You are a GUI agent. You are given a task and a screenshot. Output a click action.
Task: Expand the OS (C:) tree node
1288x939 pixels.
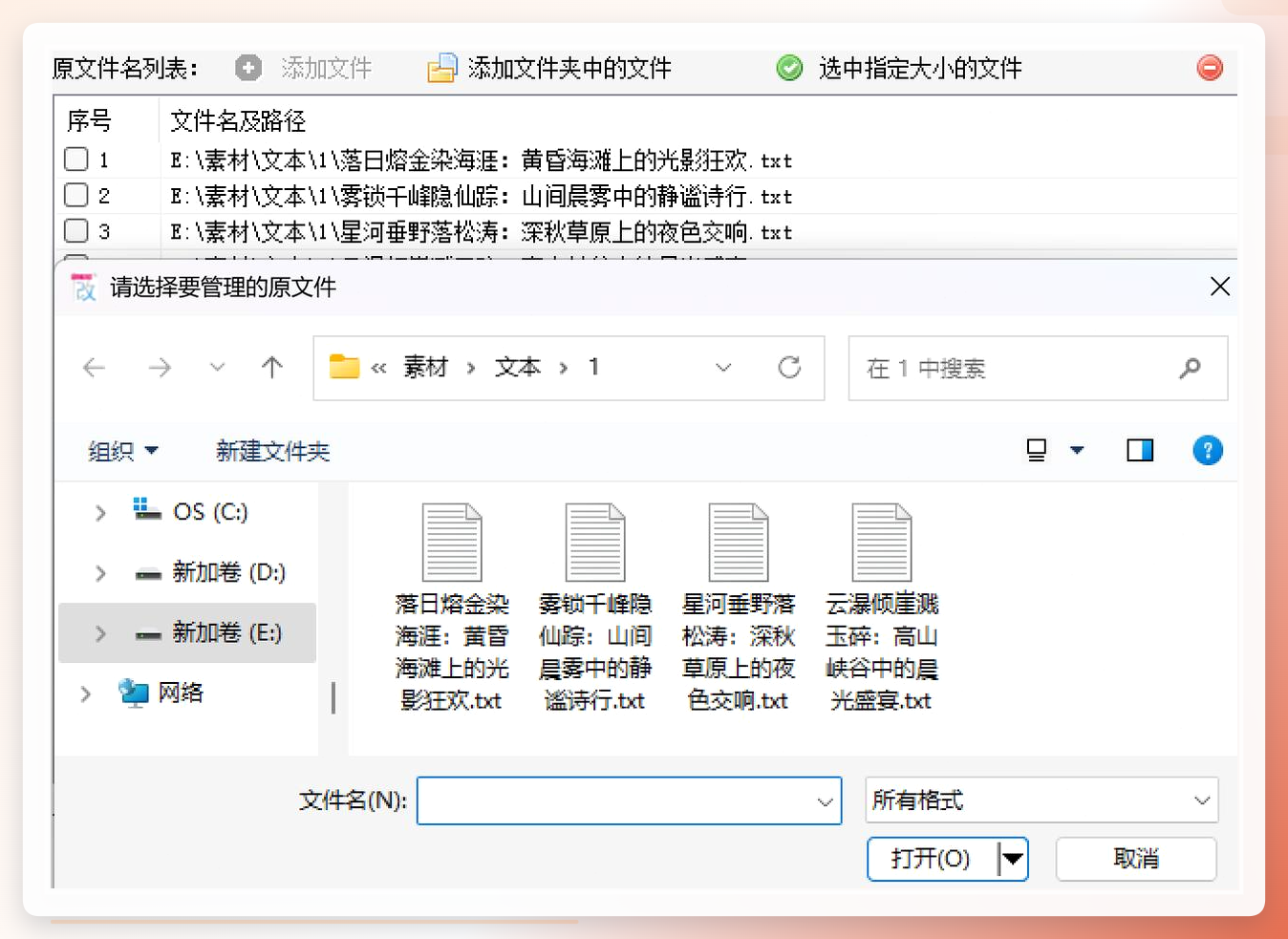click(x=100, y=513)
